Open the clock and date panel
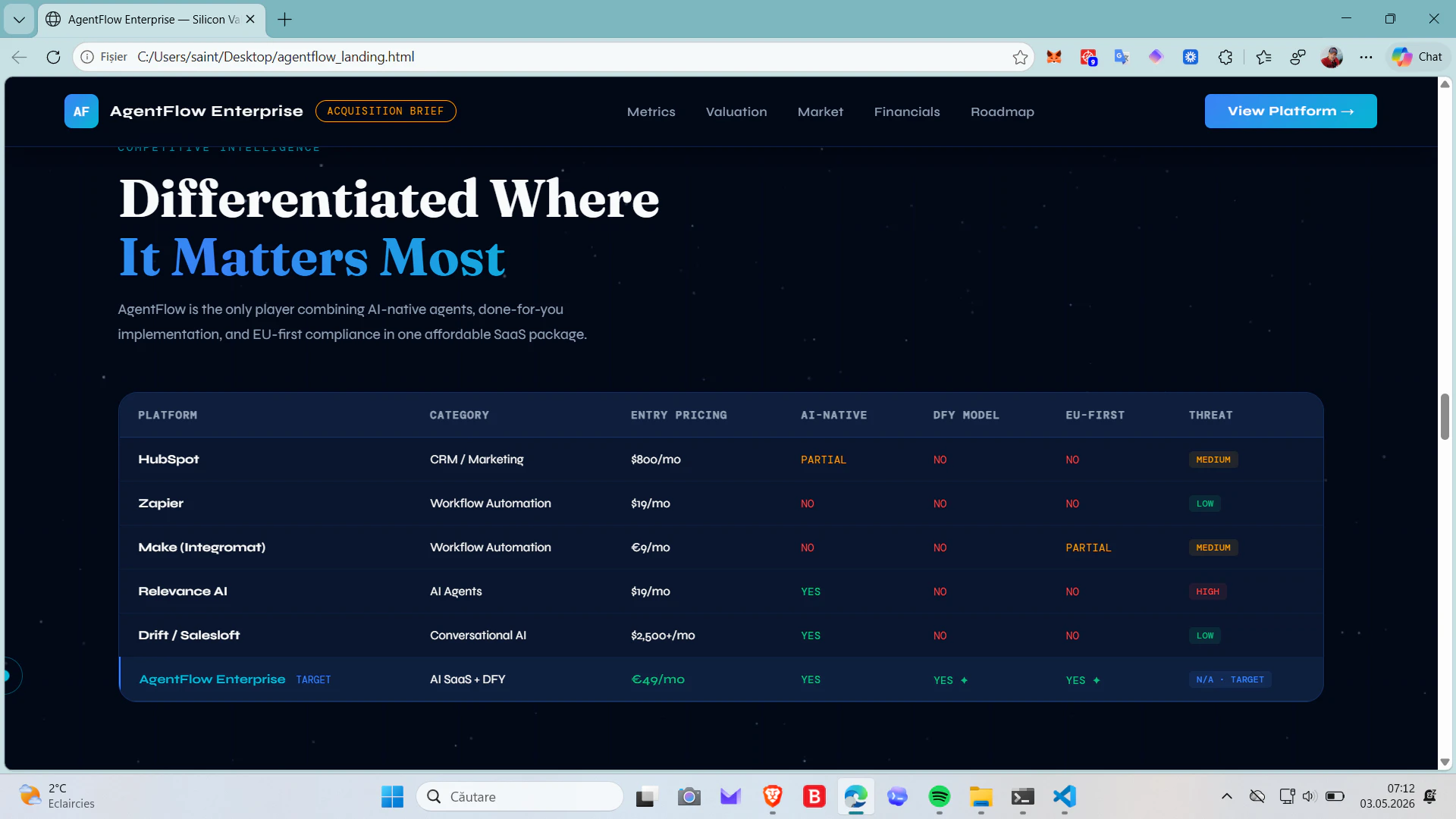The width and height of the screenshot is (1456, 819). click(1387, 796)
